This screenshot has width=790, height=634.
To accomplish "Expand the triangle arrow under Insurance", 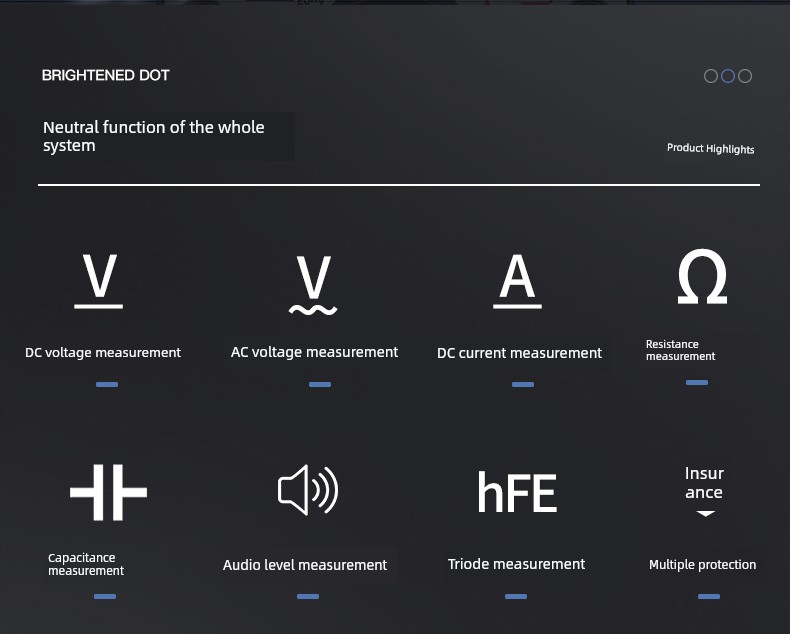I will 705,514.
